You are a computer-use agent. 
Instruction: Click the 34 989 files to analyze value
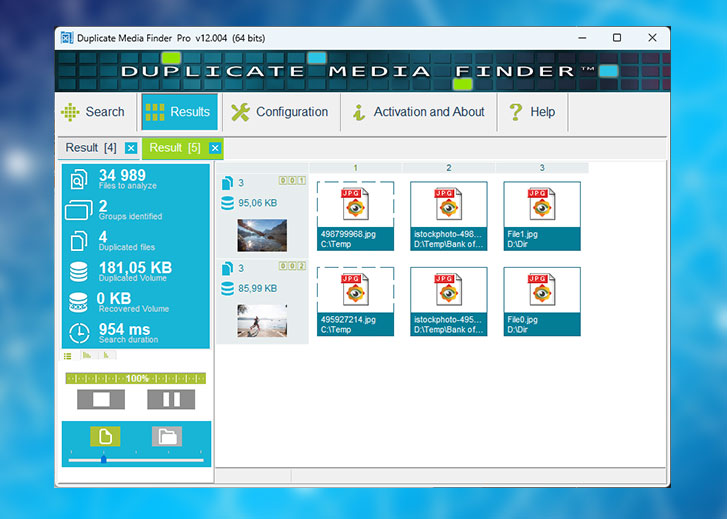122,175
